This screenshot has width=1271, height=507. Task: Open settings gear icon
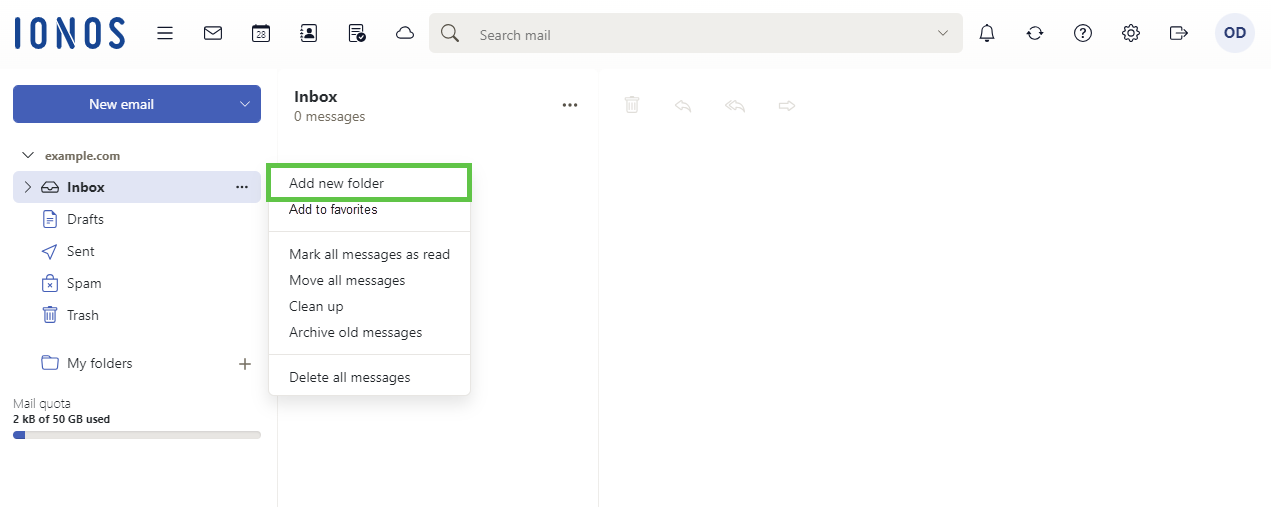click(1131, 33)
